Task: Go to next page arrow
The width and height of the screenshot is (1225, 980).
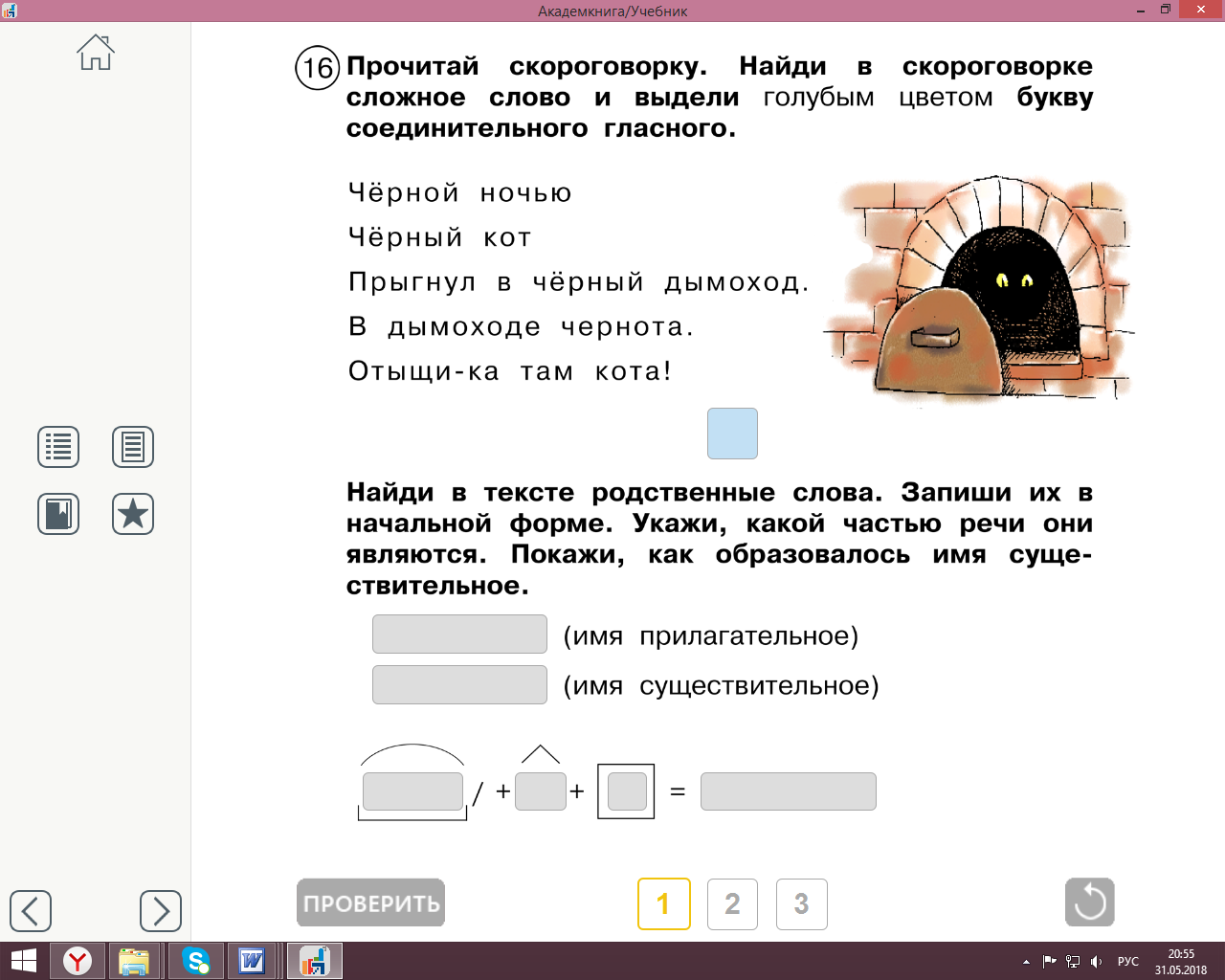Action: click(161, 911)
